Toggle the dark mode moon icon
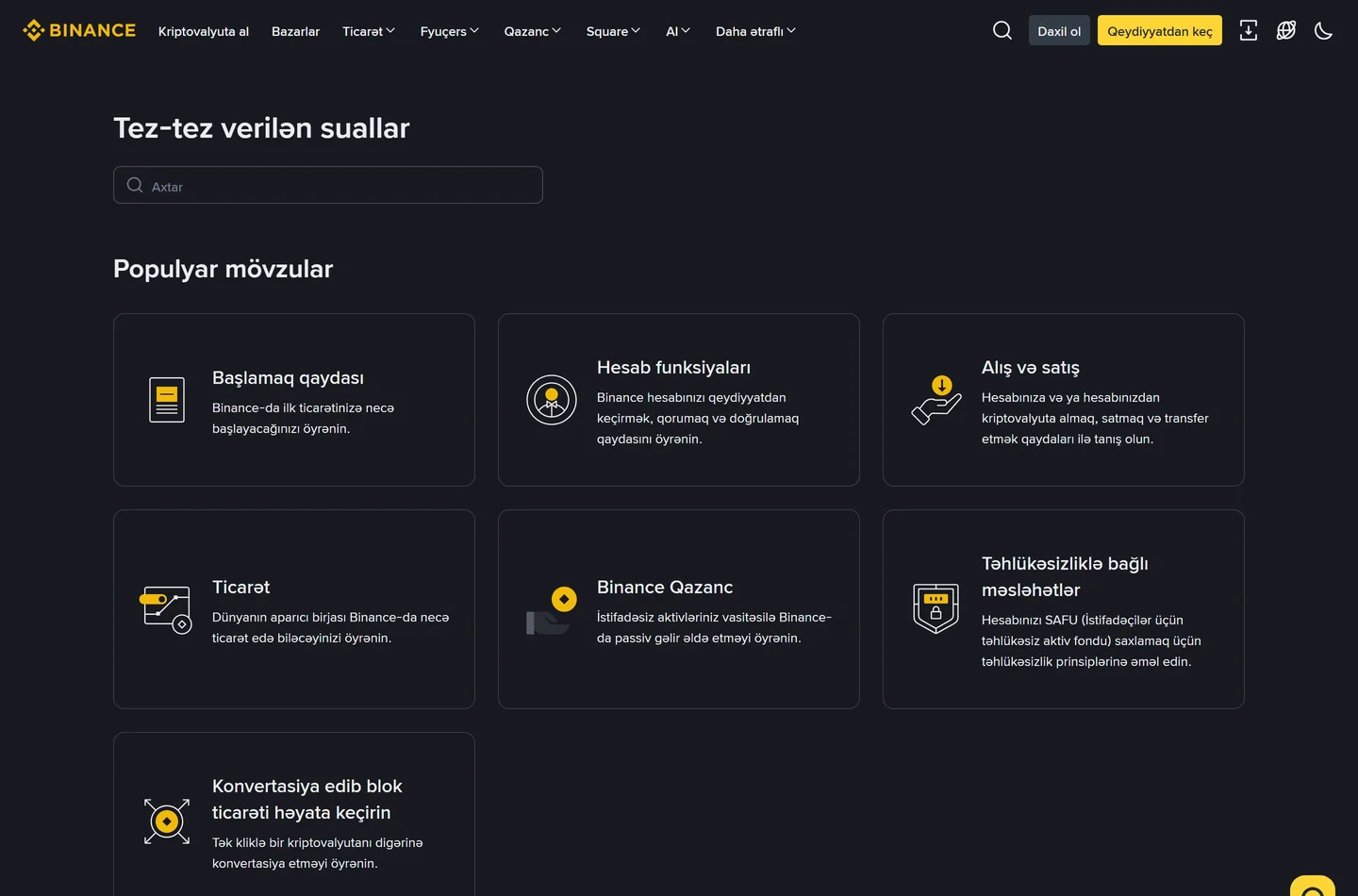1358x896 pixels. [1324, 30]
